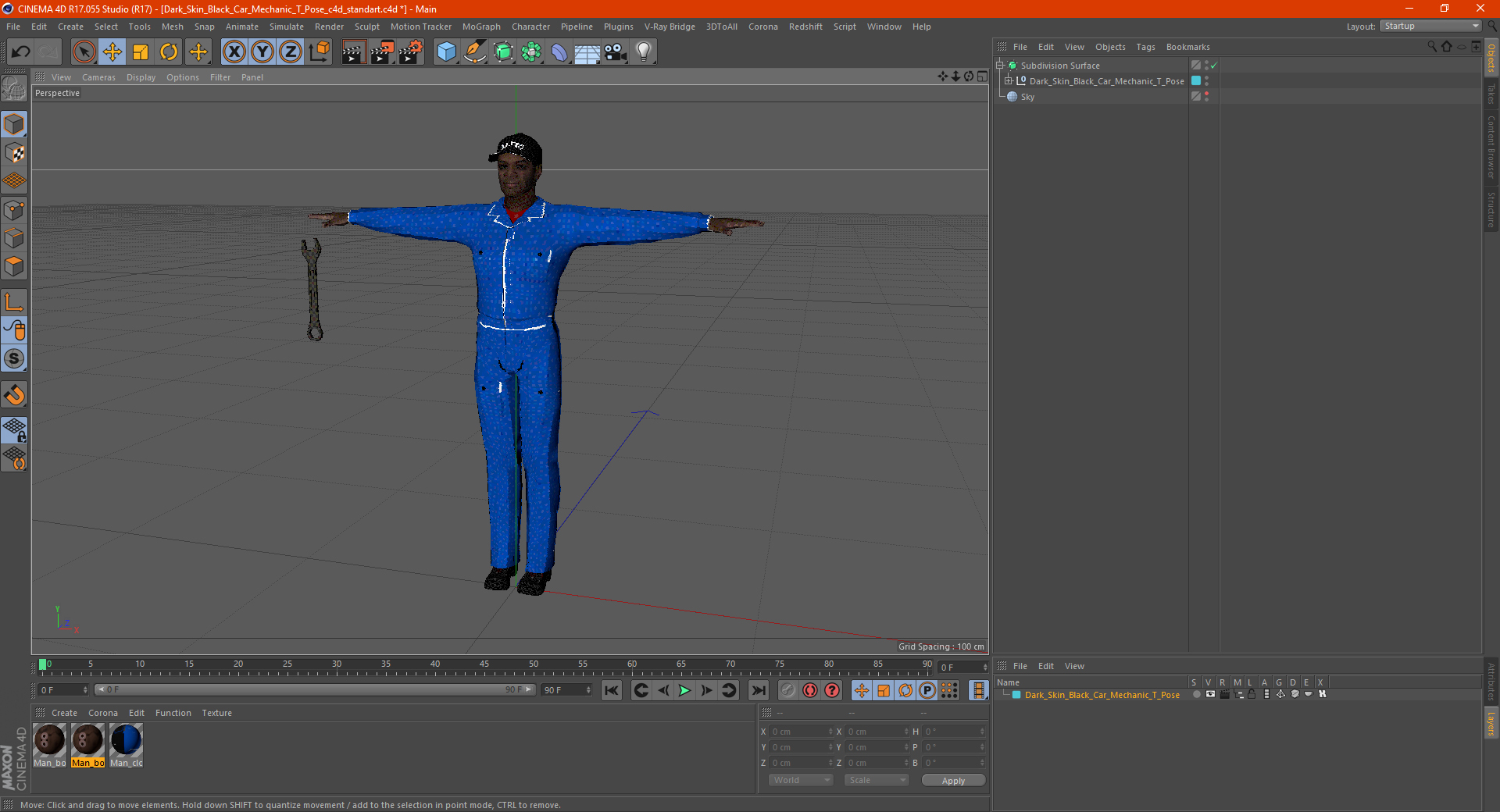Screen dimensions: 1500x812
Task: Open Object Manager Tags menu
Action: [1145, 47]
